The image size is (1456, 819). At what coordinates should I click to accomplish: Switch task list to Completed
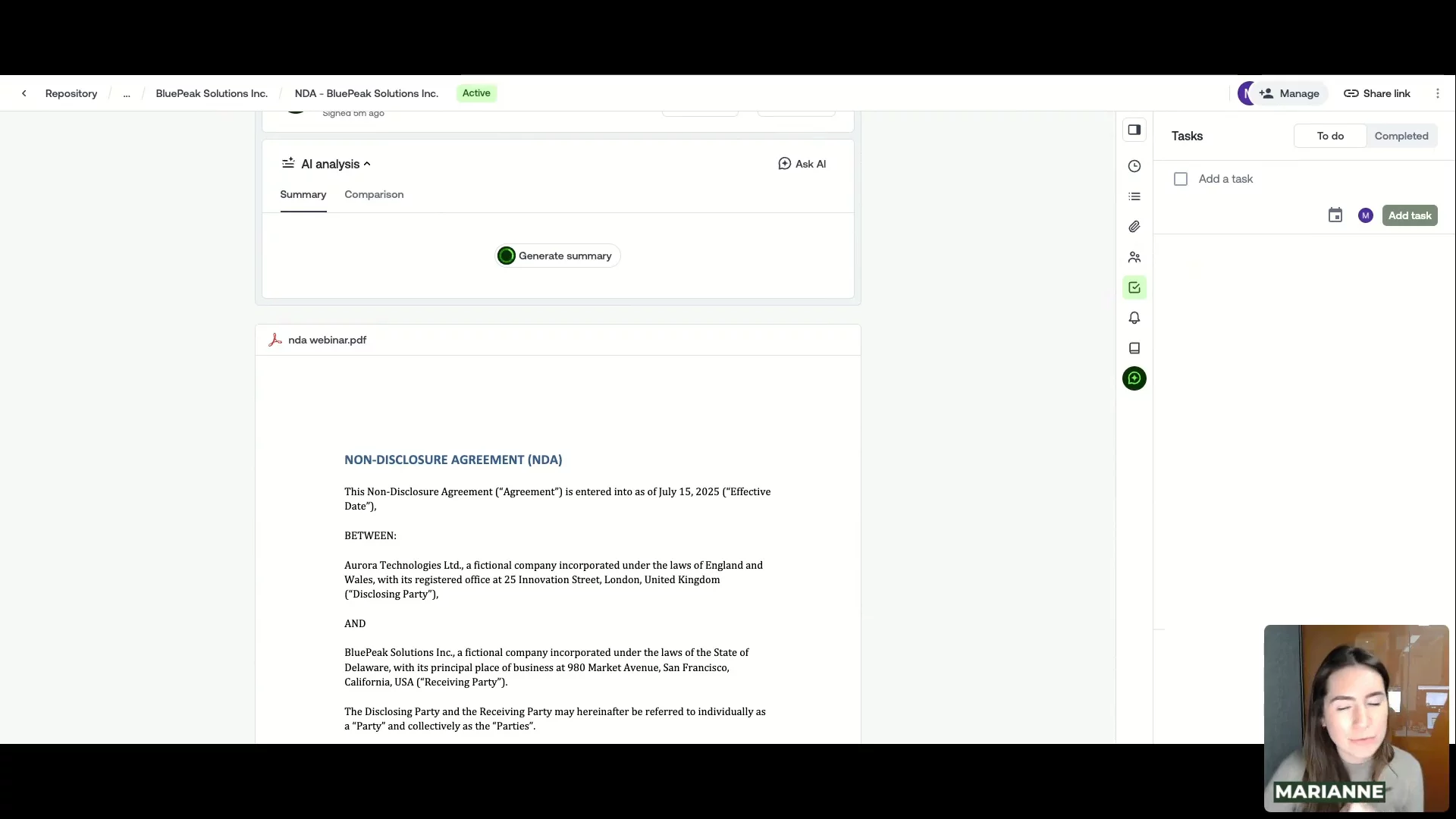1401,136
